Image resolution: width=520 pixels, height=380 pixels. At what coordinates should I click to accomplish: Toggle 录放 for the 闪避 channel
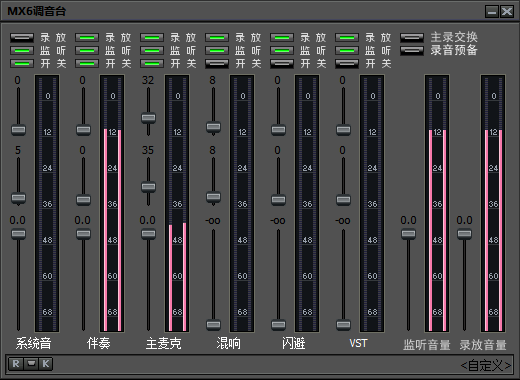[282, 38]
